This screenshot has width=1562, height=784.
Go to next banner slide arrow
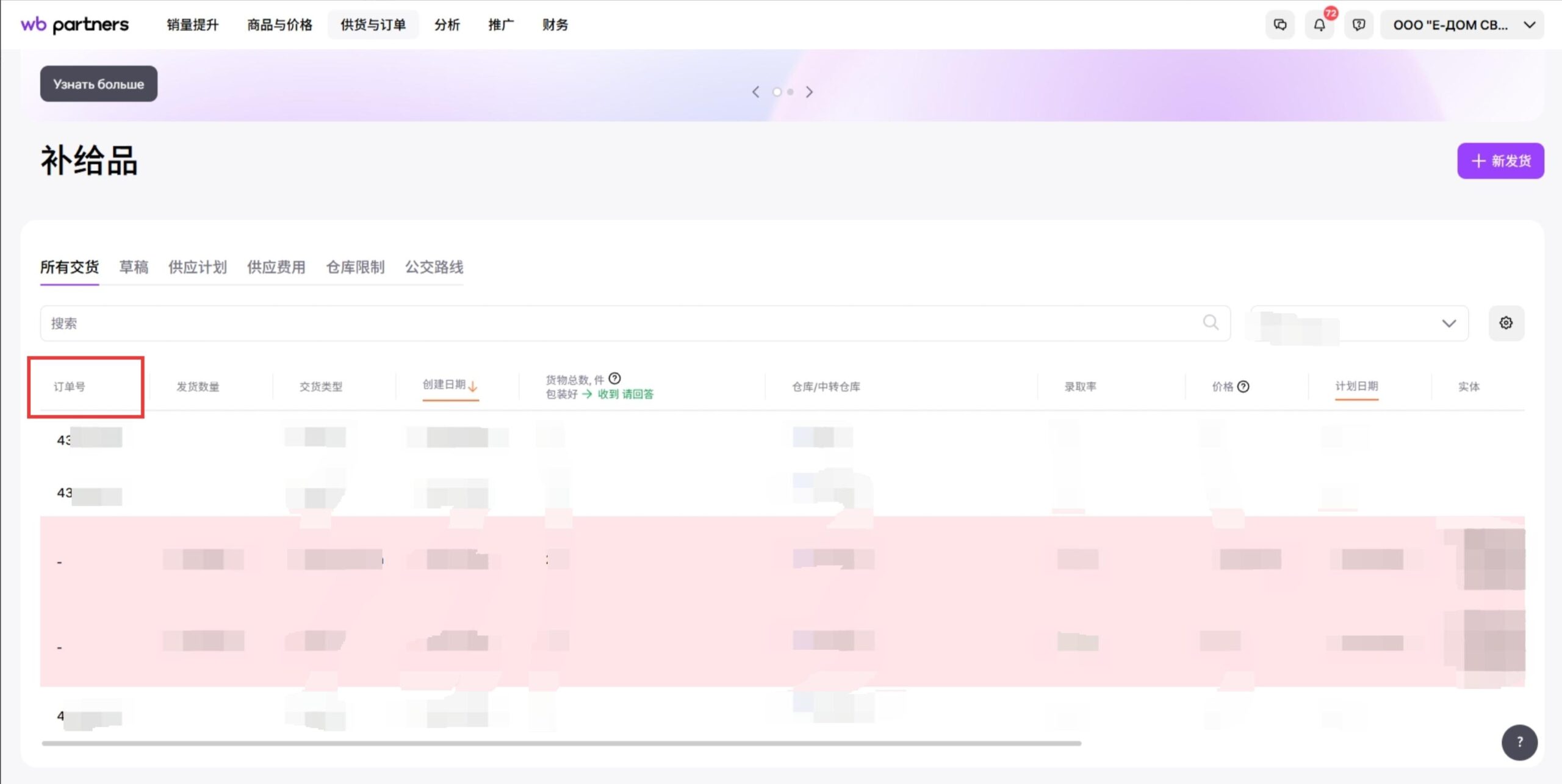click(x=809, y=92)
